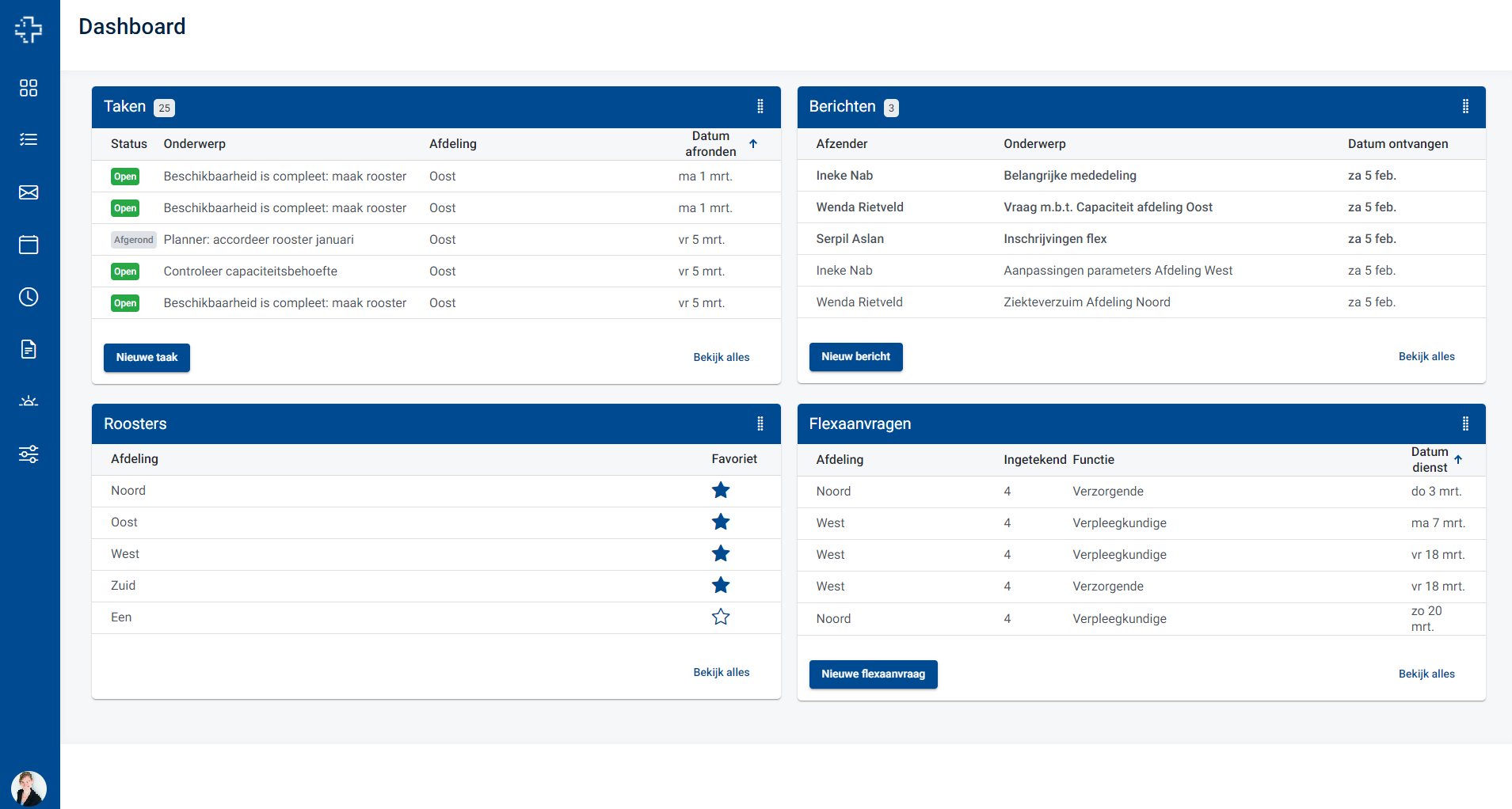The width and height of the screenshot is (1512, 809).
Task: Open the Oost roster row
Action: (x=436, y=522)
